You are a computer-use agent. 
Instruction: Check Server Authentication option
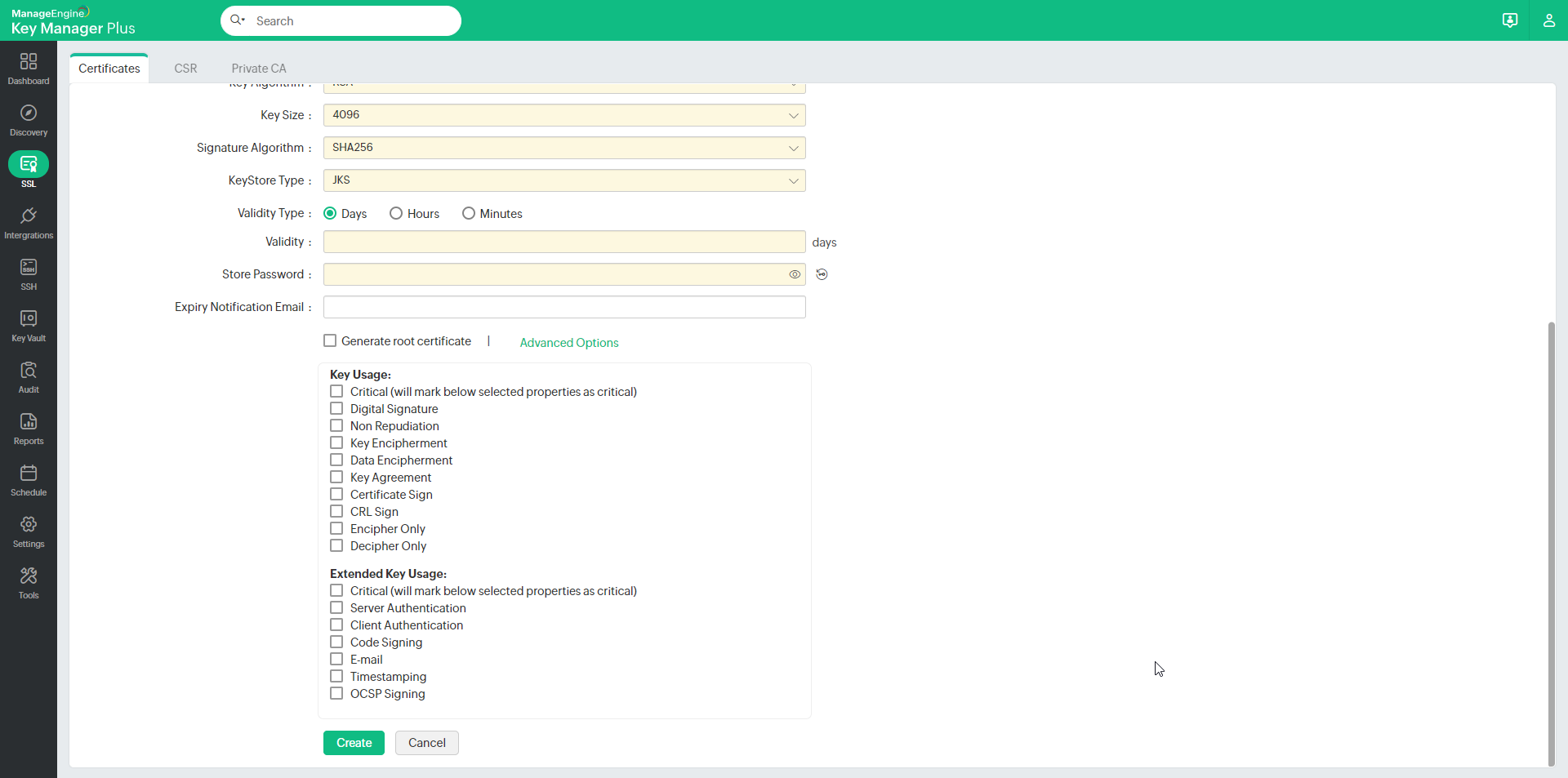pyautogui.click(x=336, y=607)
